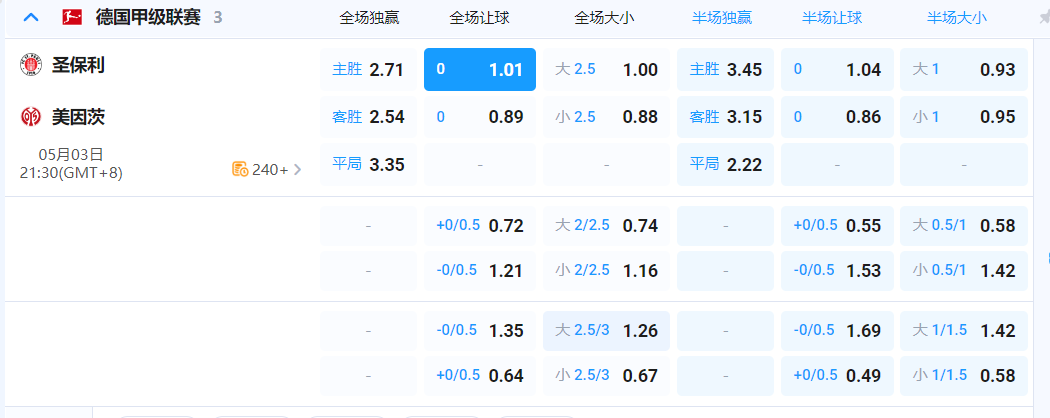Choose 小 2.5/3 at 0.67
The image size is (1050, 418).
coord(606,376)
